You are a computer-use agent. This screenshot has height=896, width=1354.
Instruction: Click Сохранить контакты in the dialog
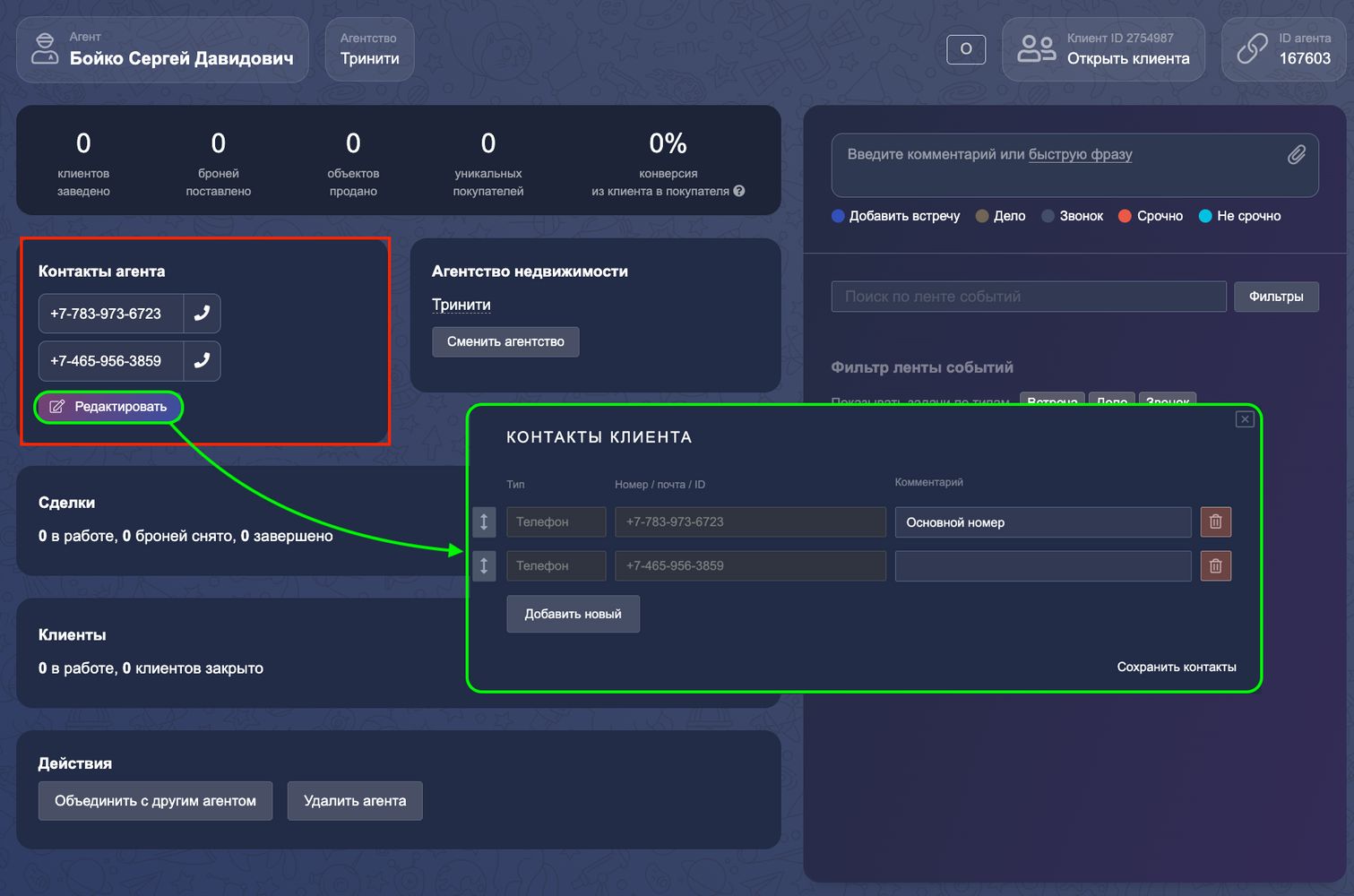coord(1176,667)
